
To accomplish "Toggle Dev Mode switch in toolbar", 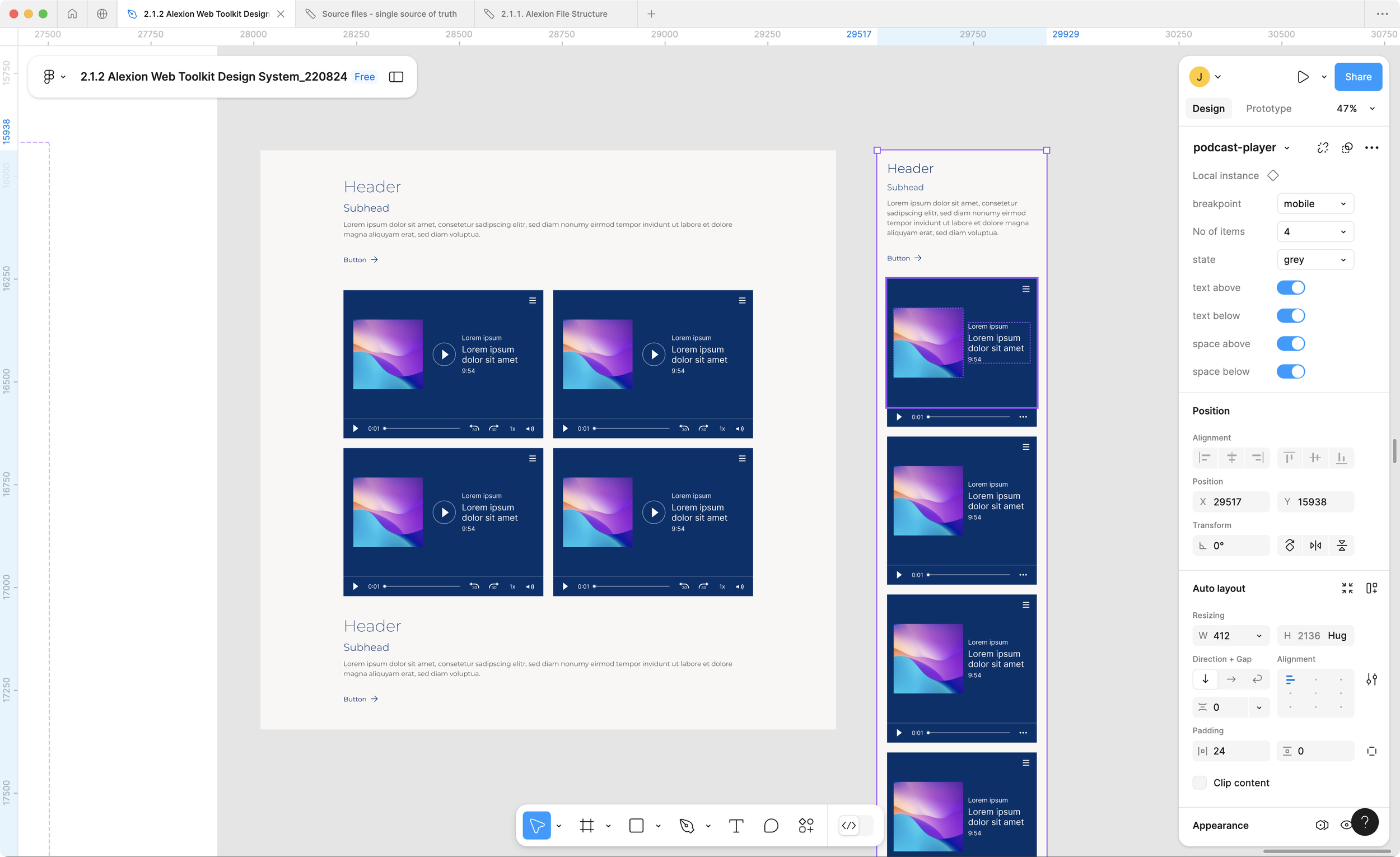I will (856, 825).
